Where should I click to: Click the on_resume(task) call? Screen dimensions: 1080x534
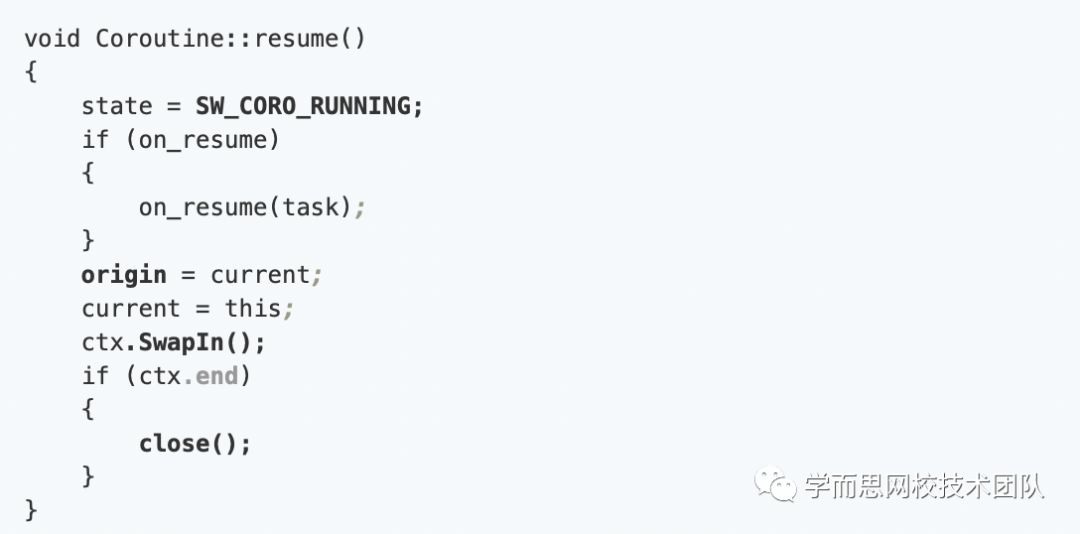click(x=245, y=207)
